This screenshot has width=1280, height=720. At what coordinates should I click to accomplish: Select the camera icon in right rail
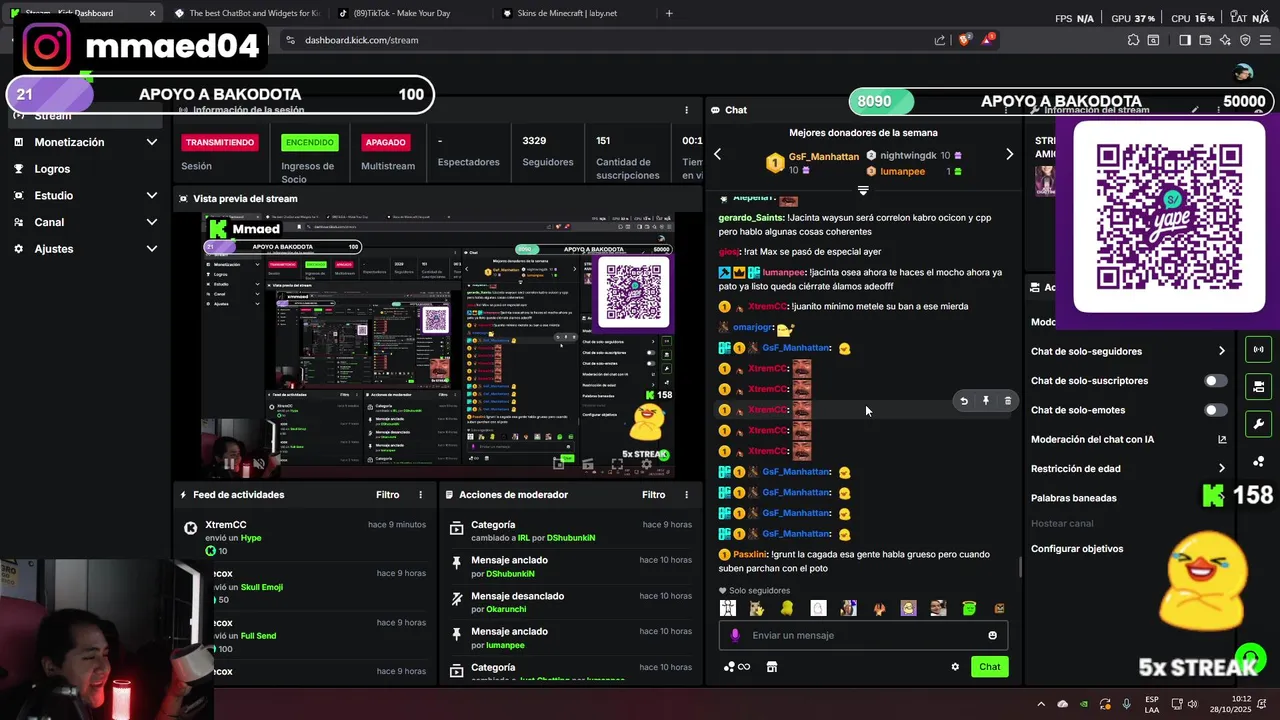[1258, 386]
